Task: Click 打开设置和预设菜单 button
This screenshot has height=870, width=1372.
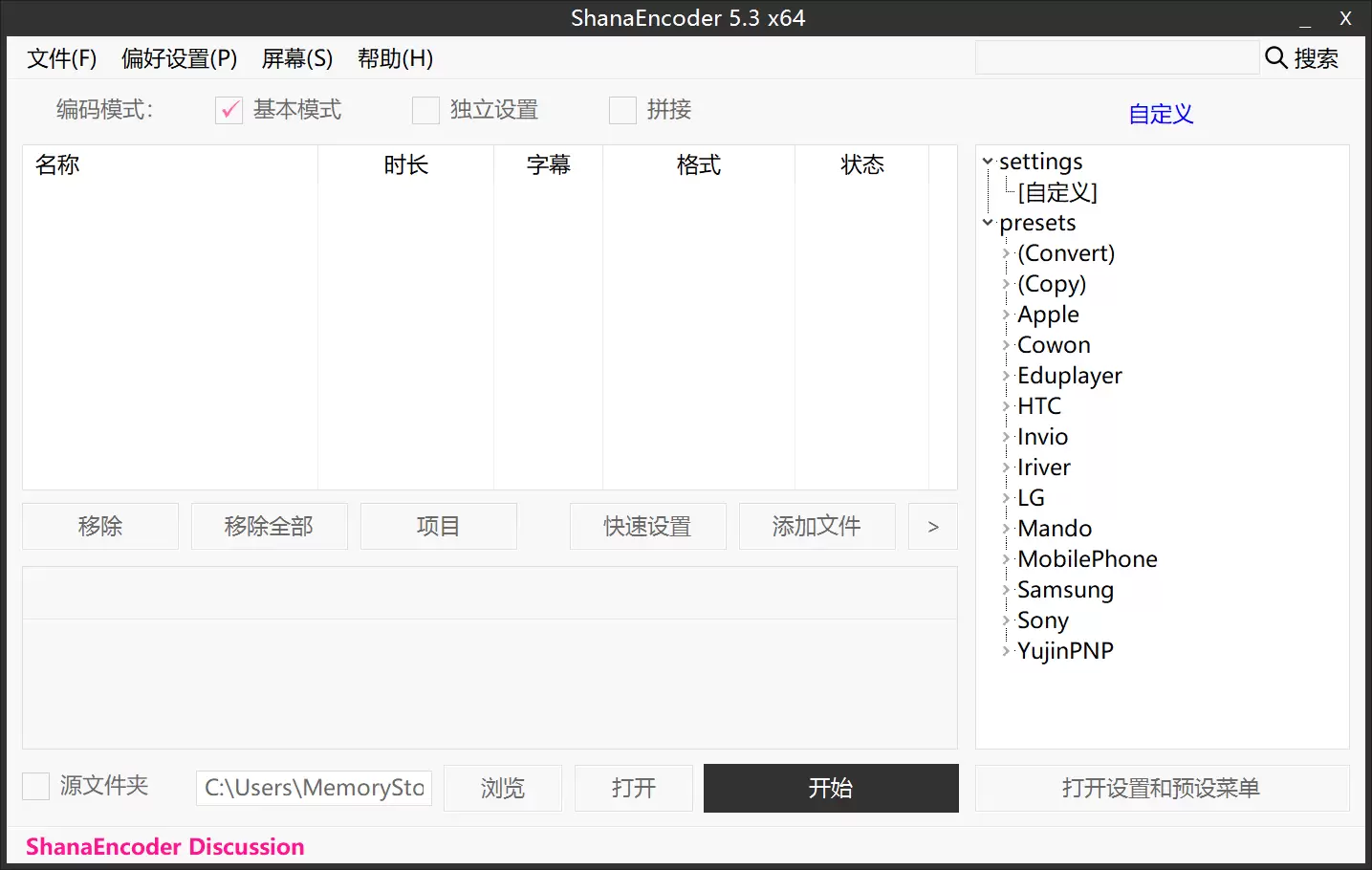Action: pos(1162,788)
